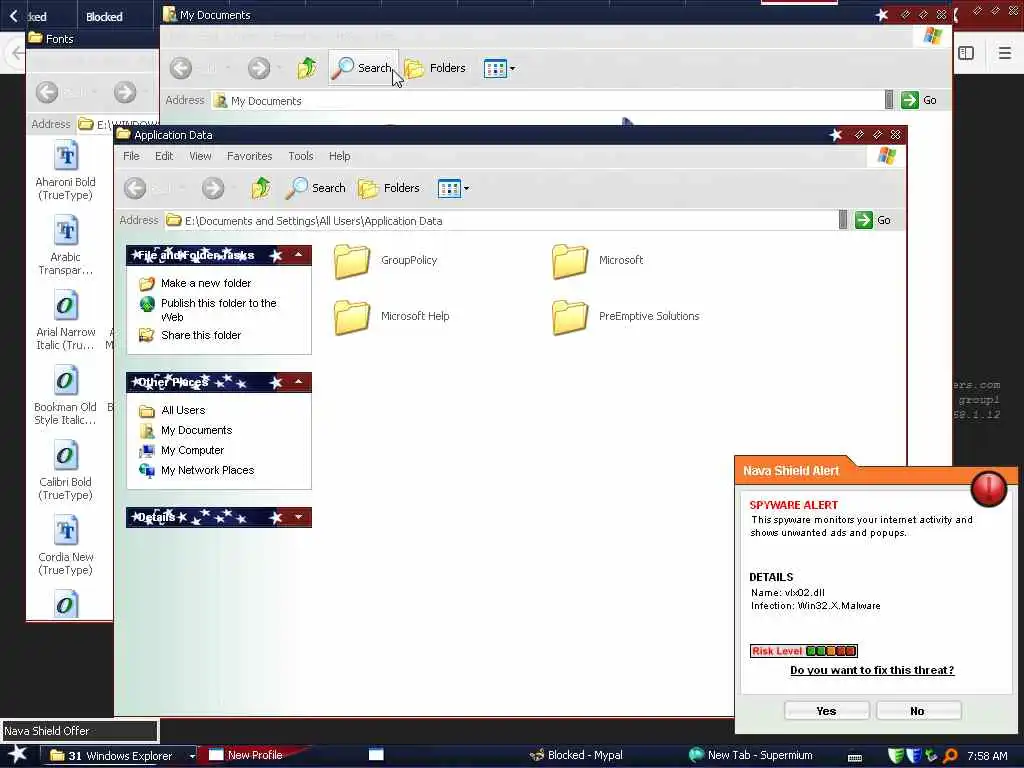
Task: Click Up folder icon in Application Data window
Action: [261, 188]
